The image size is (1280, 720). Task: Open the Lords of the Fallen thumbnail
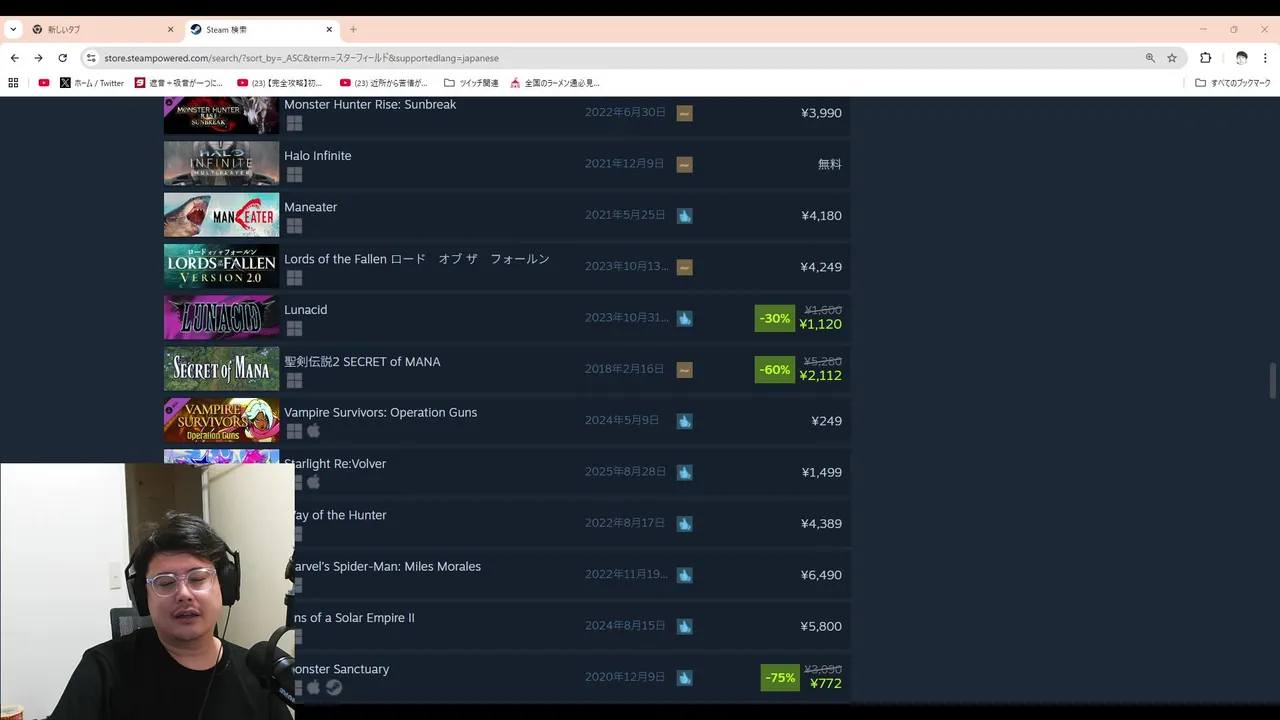click(x=221, y=266)
